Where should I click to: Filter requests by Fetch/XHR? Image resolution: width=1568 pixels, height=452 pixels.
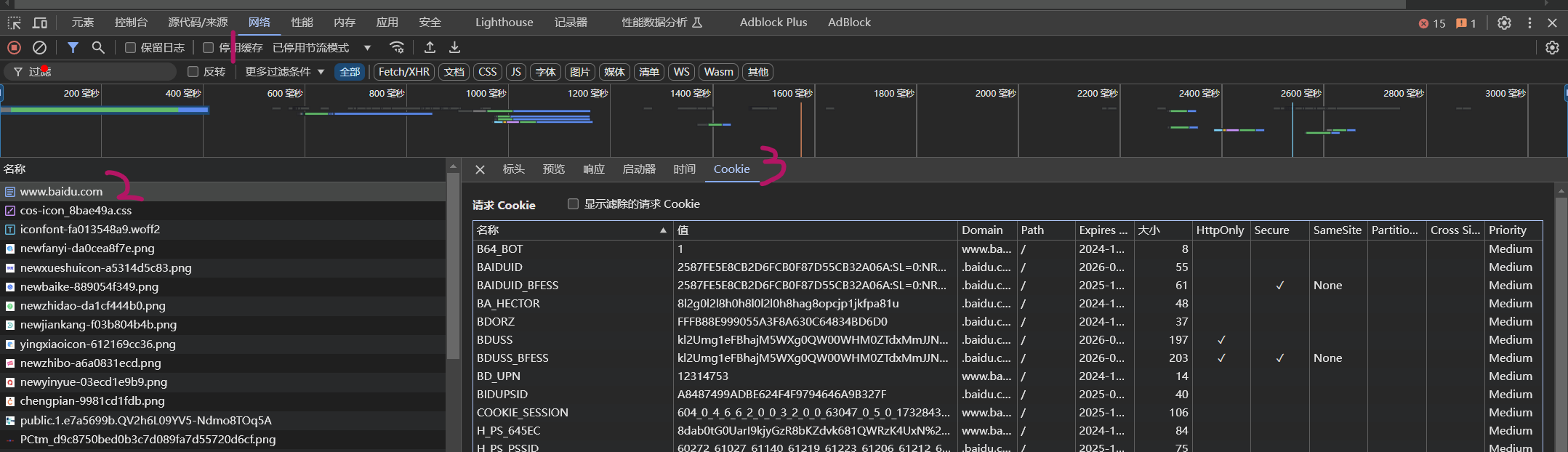pyautogui.click(x=403, y=72)
